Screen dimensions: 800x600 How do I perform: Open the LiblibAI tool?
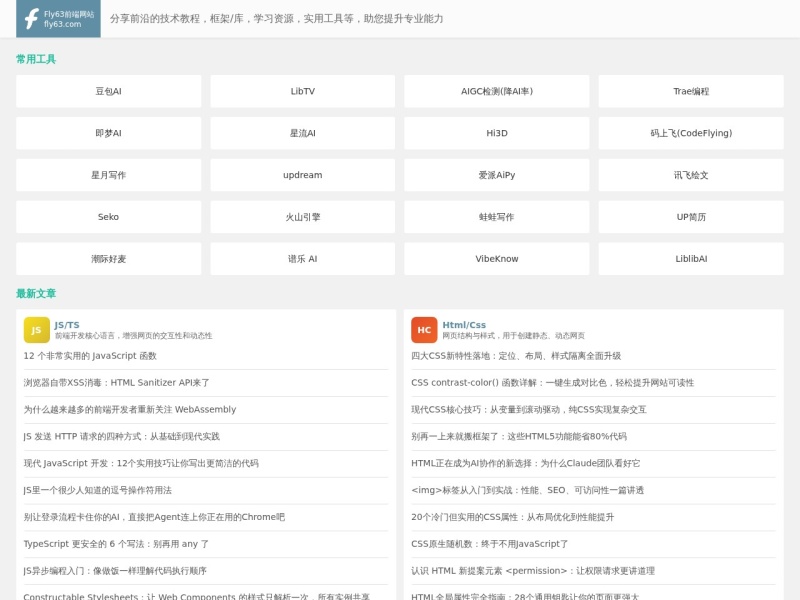click(x=691, y=259)
